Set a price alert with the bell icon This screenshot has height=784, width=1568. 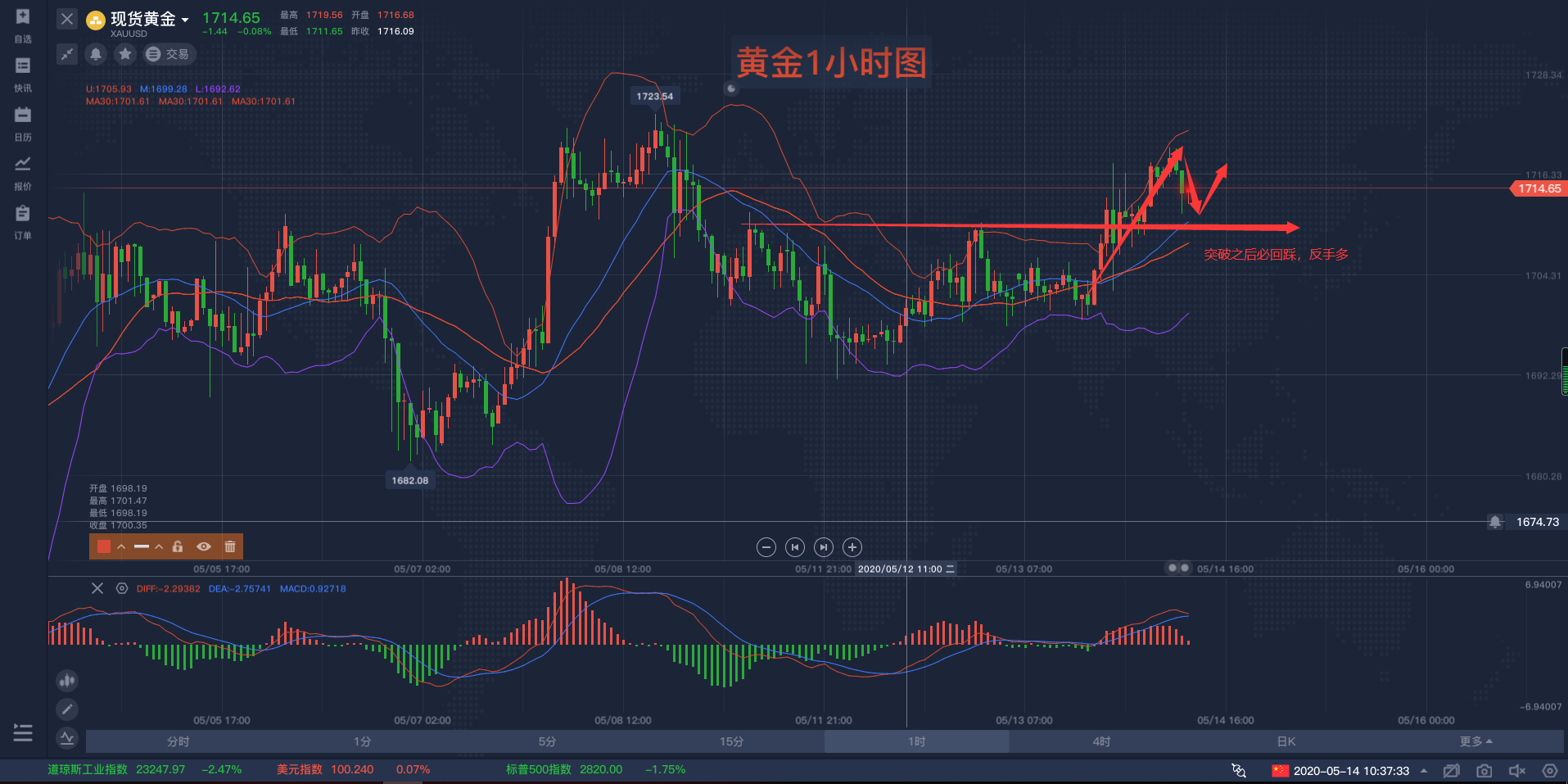pyautogui.click(x=96, y=54)
